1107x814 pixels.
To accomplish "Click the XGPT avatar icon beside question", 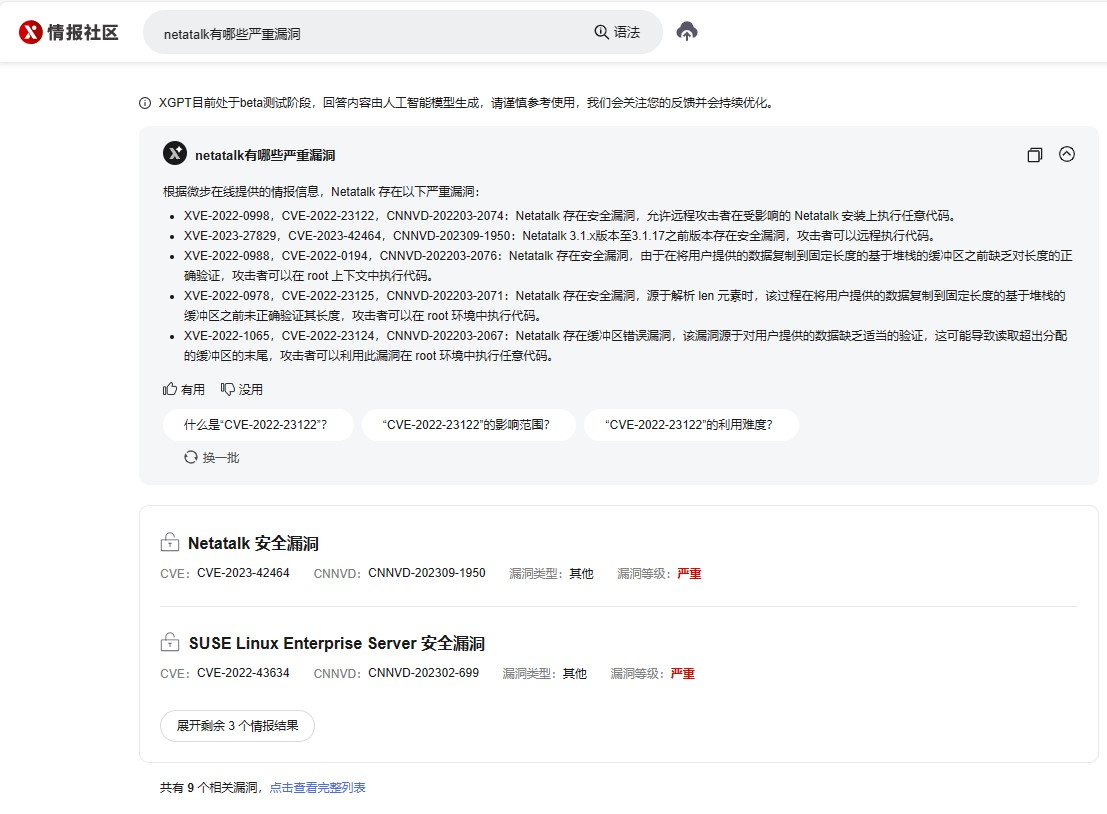I will 175,153.
